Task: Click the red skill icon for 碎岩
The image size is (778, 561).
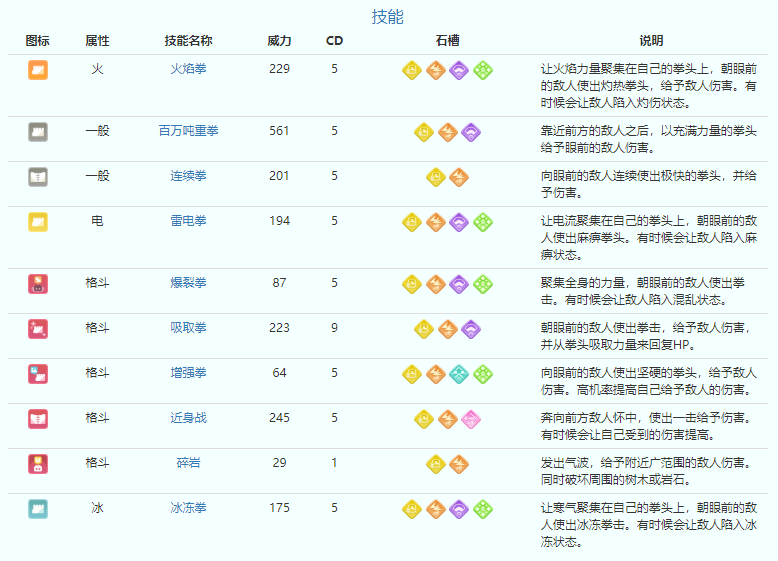Action: (x=38, y=463)
